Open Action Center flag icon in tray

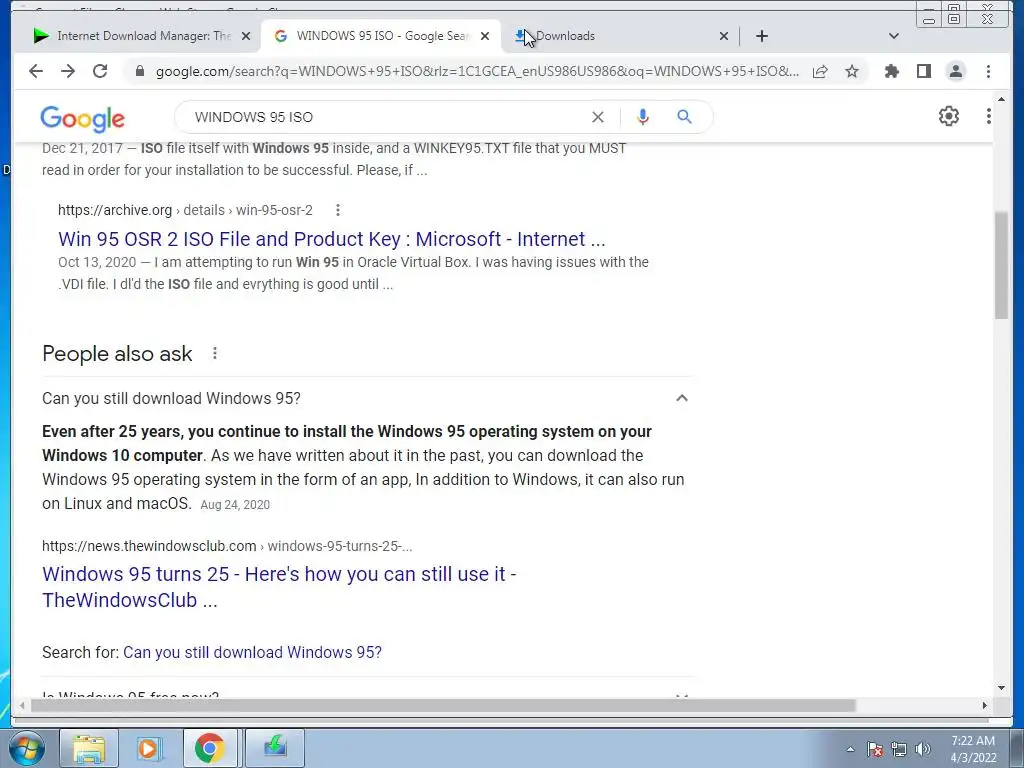875,749
